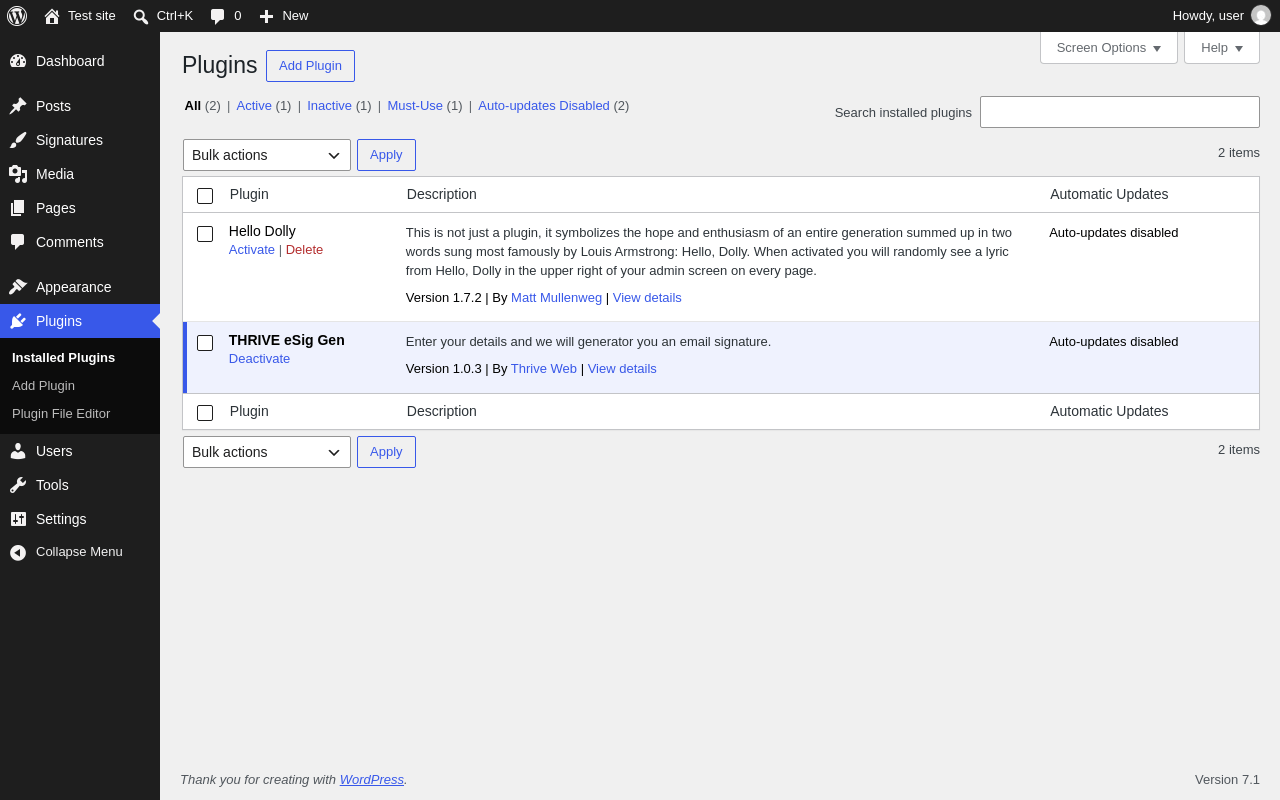1280x800 pixels.
Task: Filter plugins by Must-Use
Action: 415,106
